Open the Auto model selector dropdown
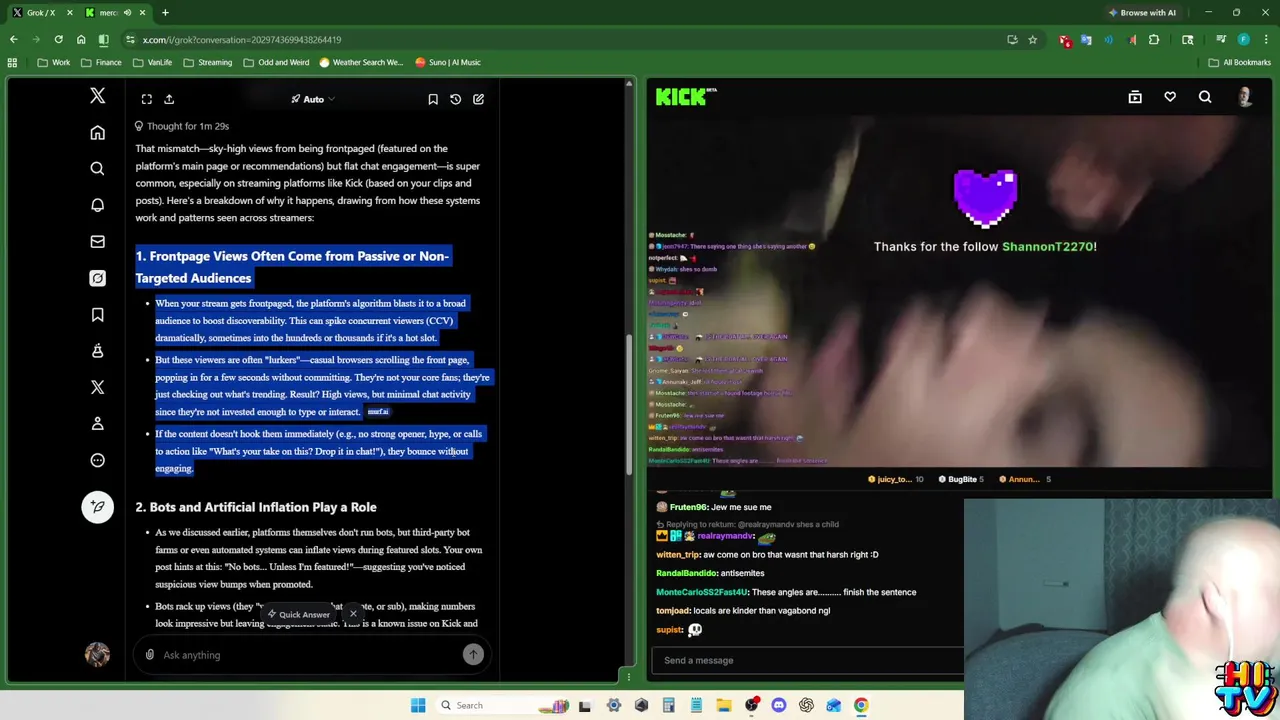 click(x=313, y=99)
